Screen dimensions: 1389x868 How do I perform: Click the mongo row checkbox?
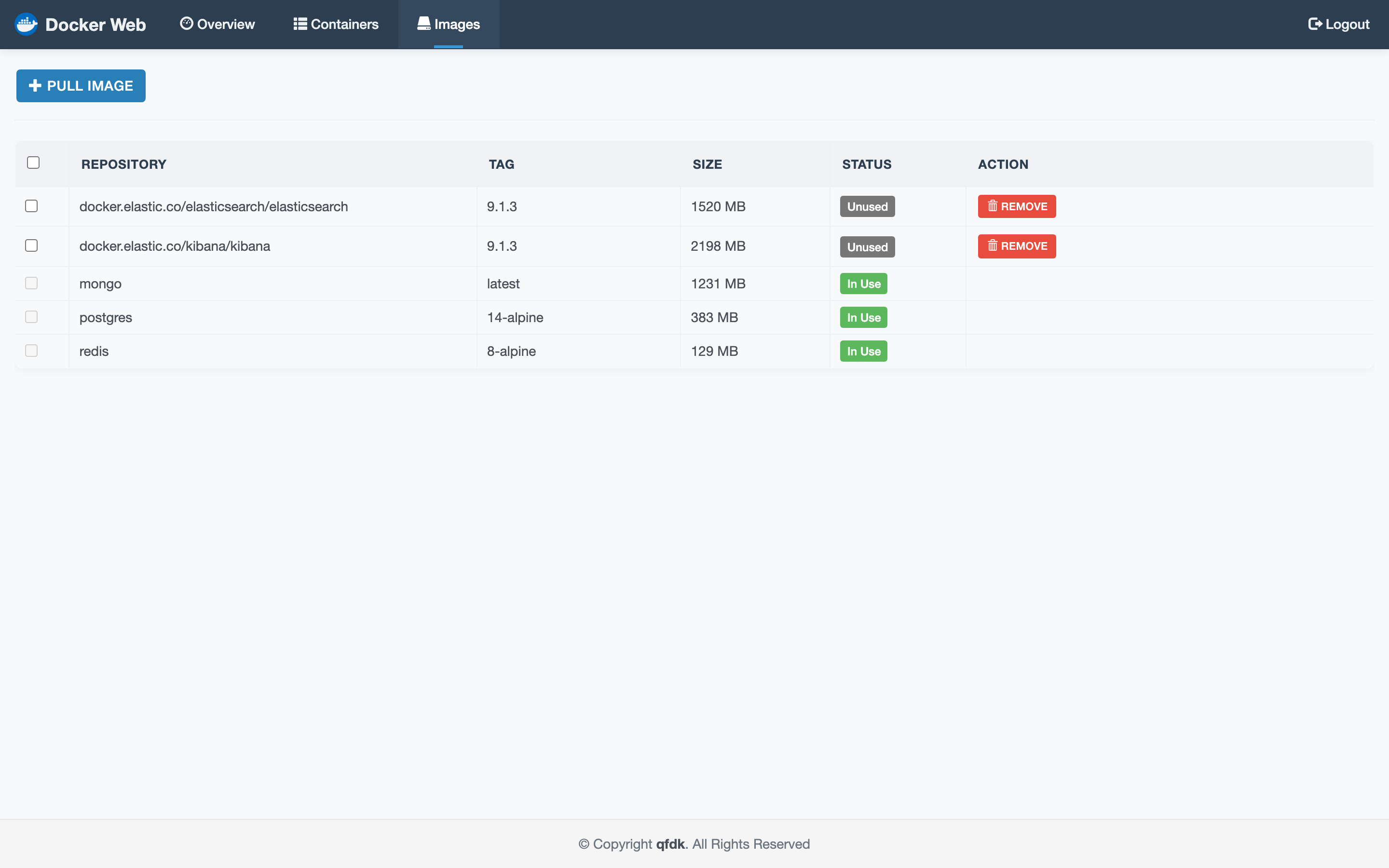click(x=31, y=283)
